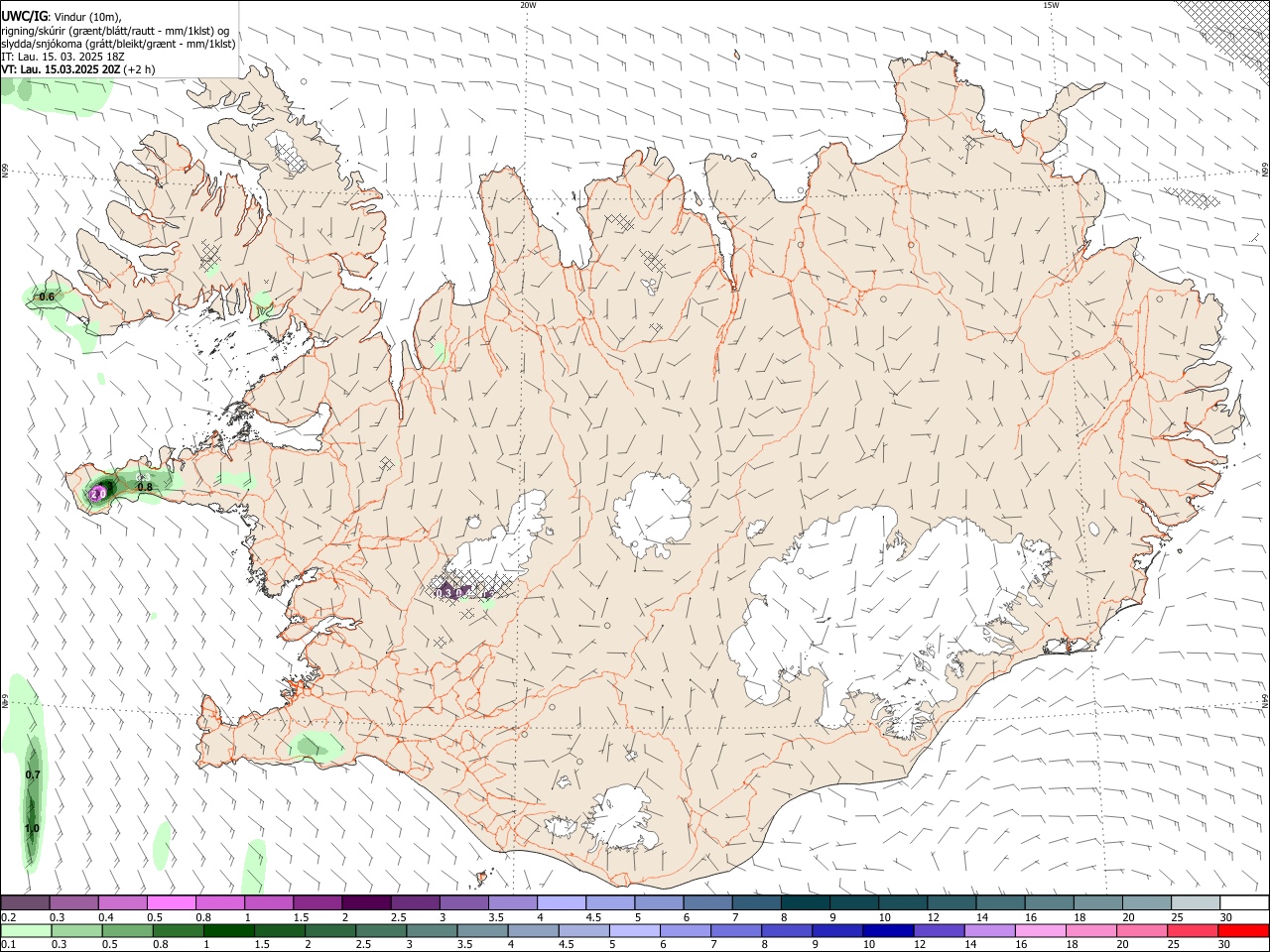Screen dimensions: 1270x952
Task: Choose the bright pink swatch above 0.5 label
Action: tap(172, 902)
